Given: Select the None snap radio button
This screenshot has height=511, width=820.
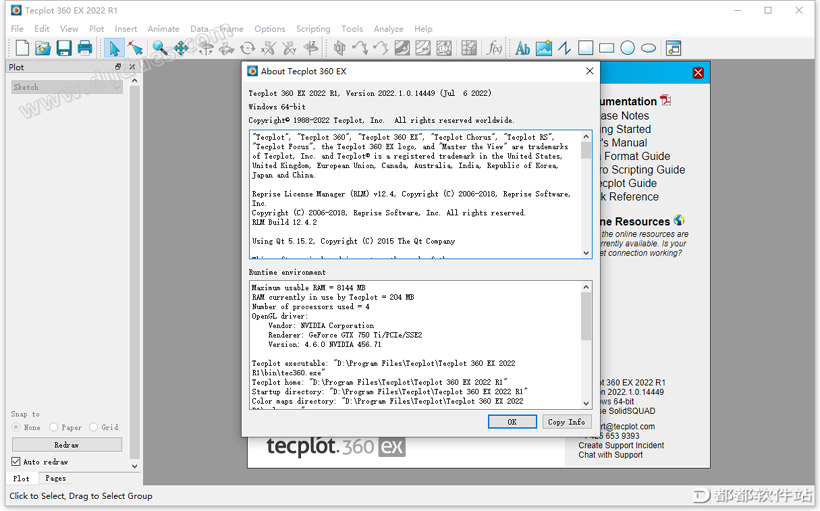Looking at the screenshot, I should click(16, 427).
